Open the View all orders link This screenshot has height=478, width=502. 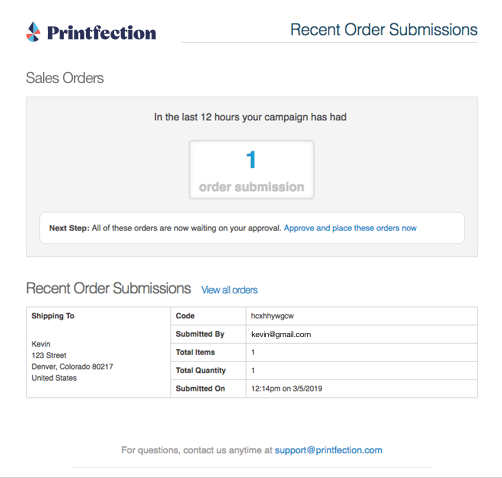[229, 290]
